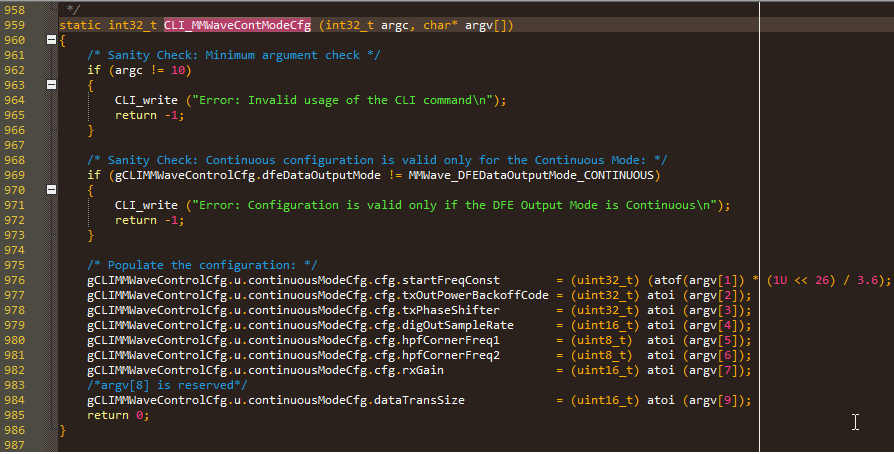Click line number 959 in the gutter
Image resolution: width=894 pixels, height=454 pixels.
[14, 25]
